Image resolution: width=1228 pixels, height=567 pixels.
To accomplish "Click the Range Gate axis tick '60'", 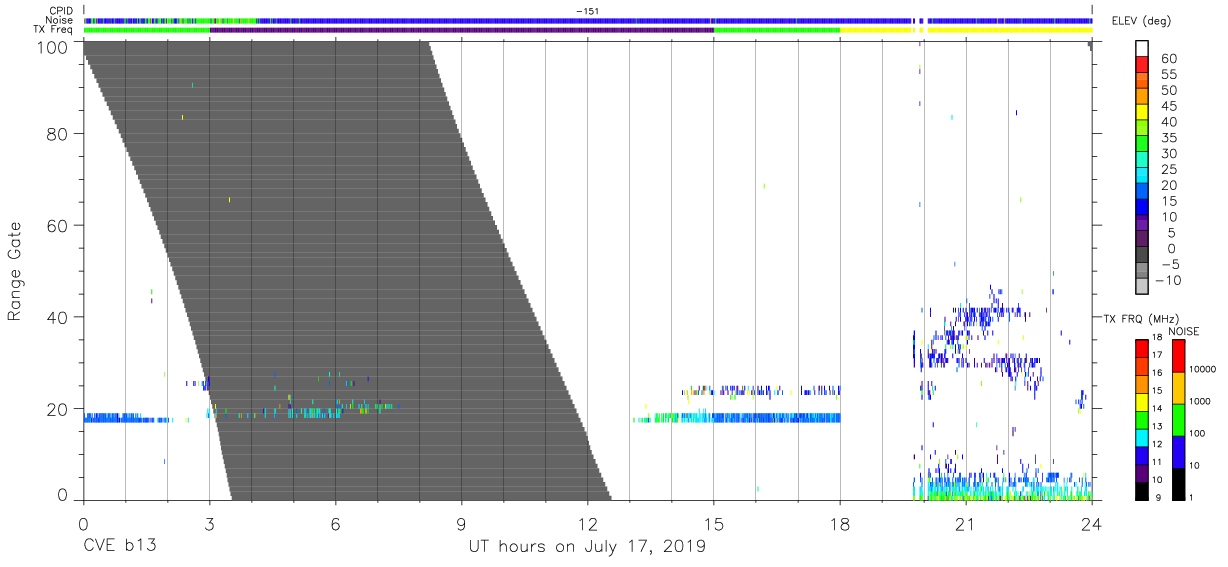I will pyautogui.click(x=58, y=226).
